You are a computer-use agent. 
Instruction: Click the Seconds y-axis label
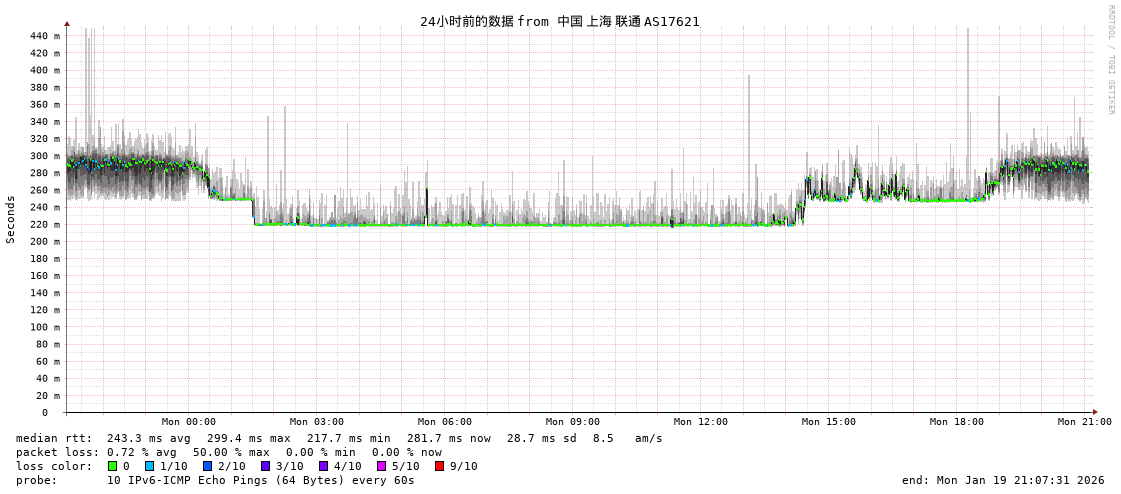click(x=11, y=219)
